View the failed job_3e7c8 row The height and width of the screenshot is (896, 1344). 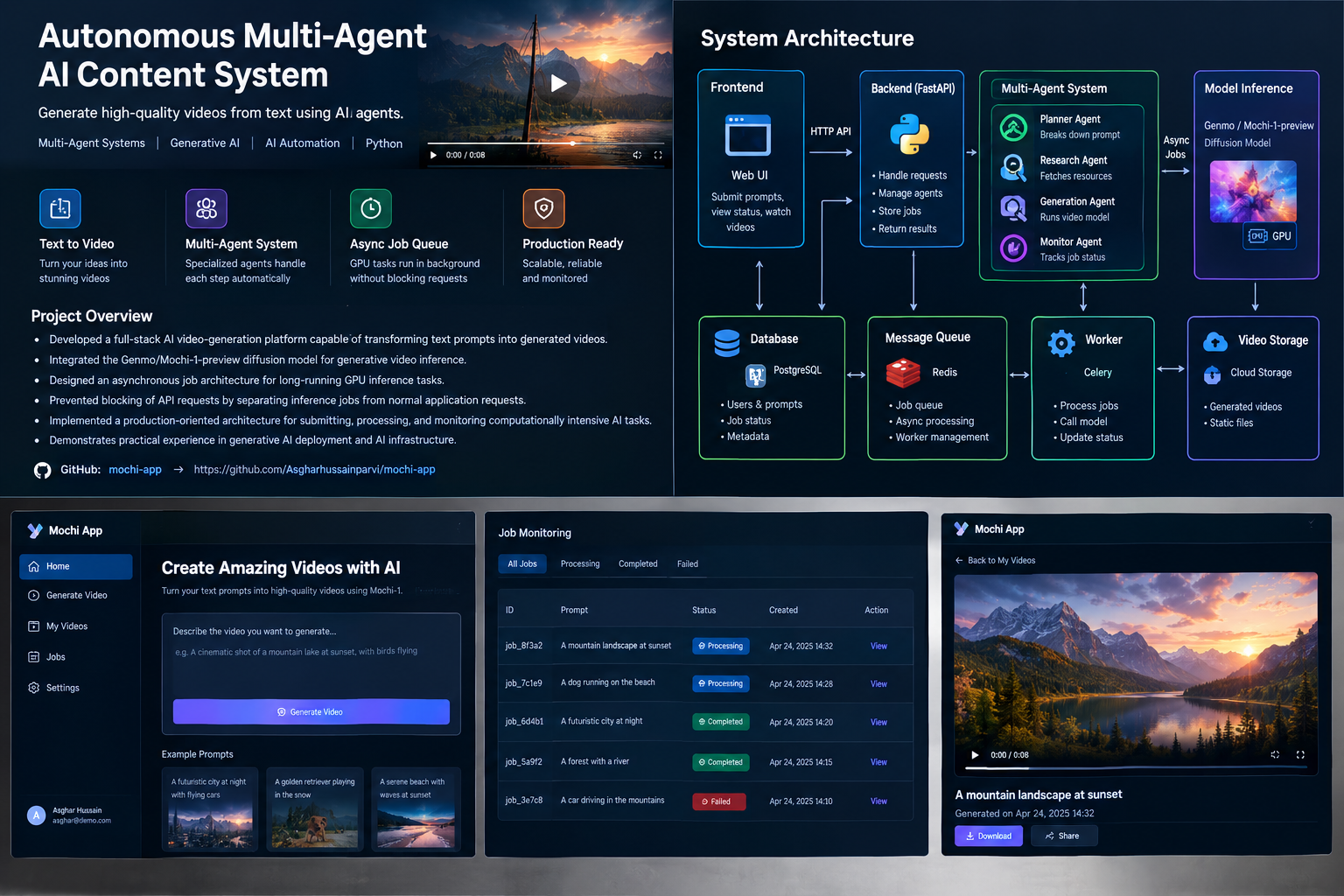[878, 801]
